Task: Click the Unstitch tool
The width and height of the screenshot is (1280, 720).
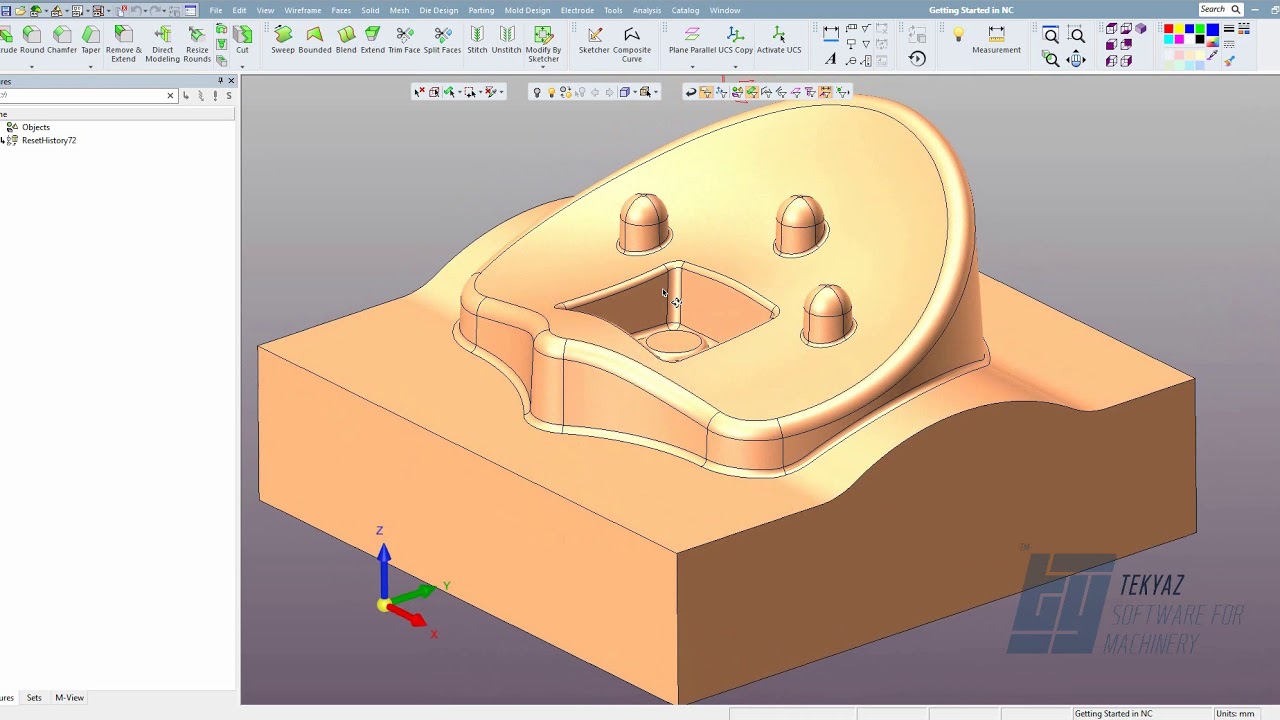Action: [507, 40]
